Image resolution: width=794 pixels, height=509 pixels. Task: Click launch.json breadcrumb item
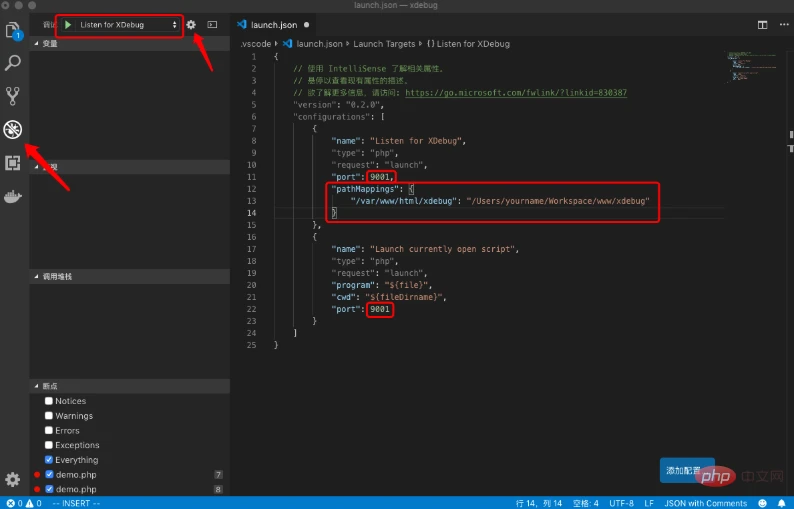click(319, 44)
